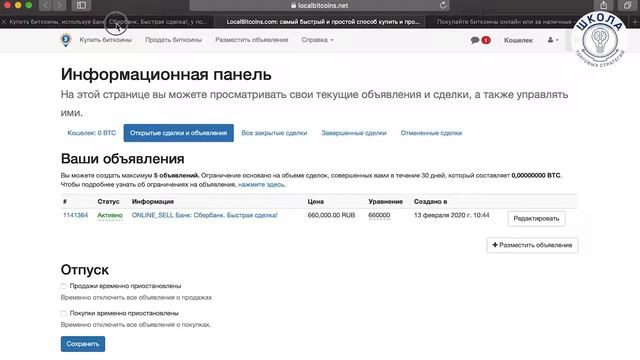Select Отмененные сделки tab

tap(431, 133)
